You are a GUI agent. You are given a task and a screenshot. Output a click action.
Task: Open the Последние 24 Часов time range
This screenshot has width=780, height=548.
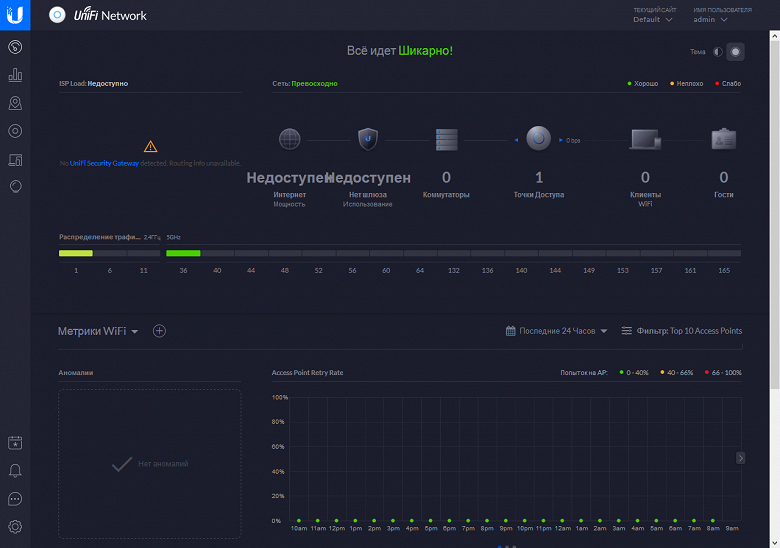(558, 331)
